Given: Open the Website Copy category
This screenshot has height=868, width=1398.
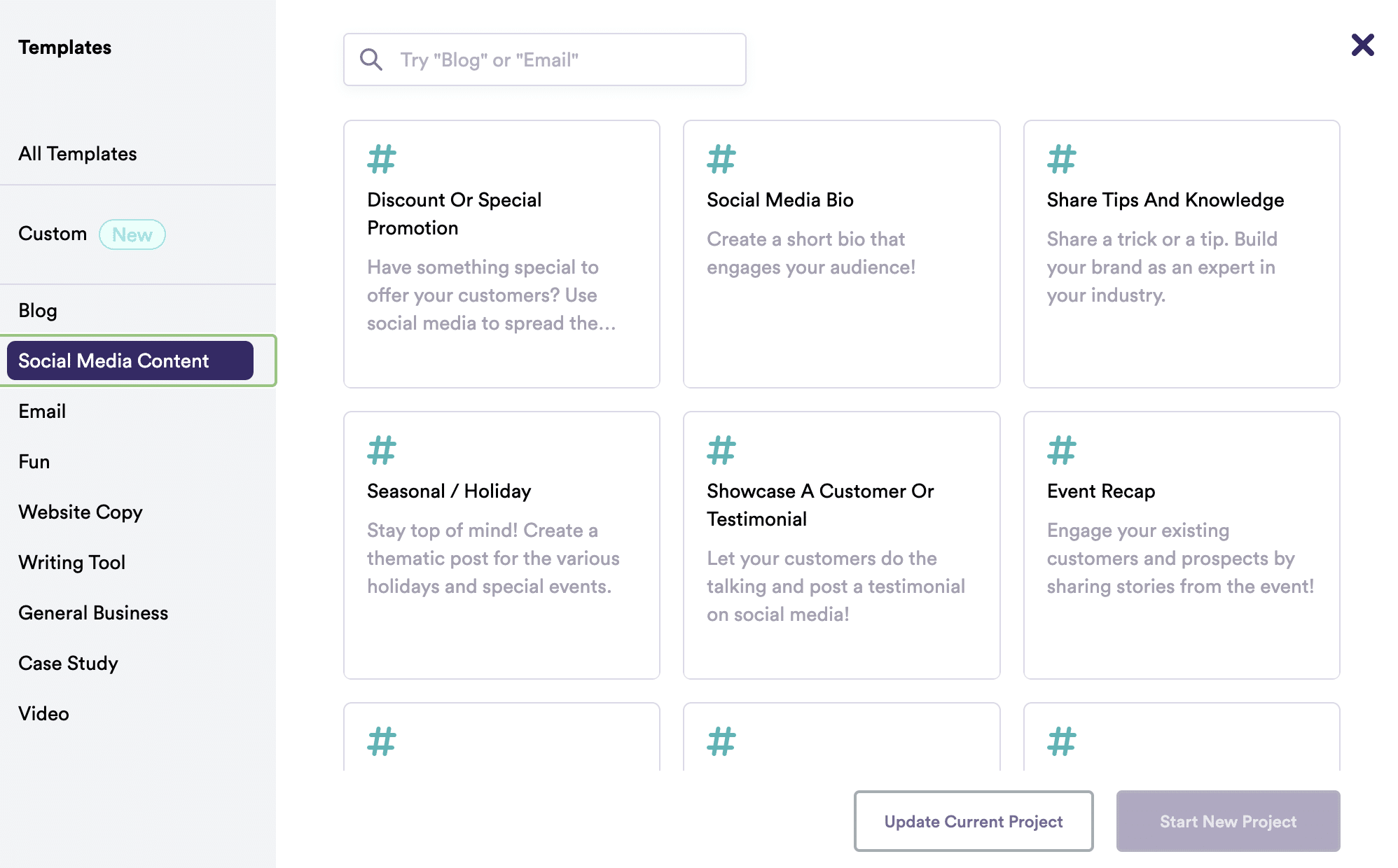Looking at the screenshot, I should [x=81, y=512].
